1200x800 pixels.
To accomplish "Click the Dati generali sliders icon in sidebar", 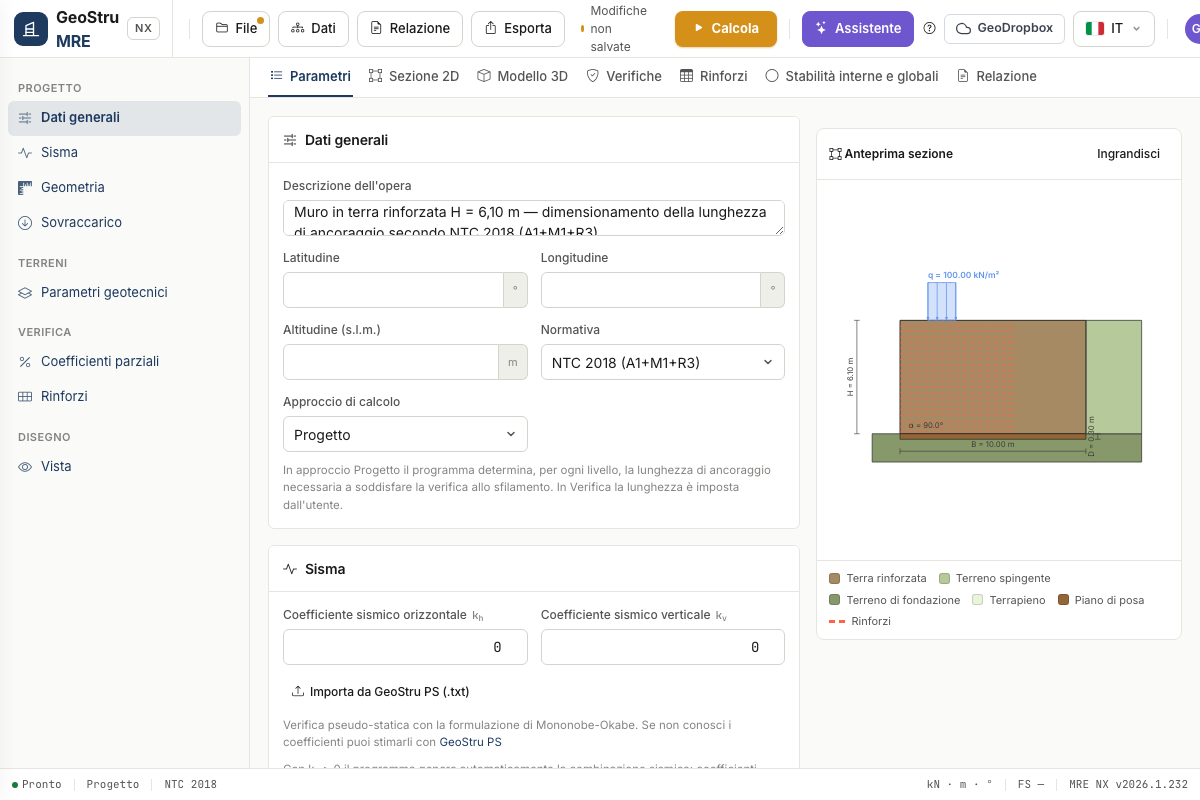I will click(25, 118).
